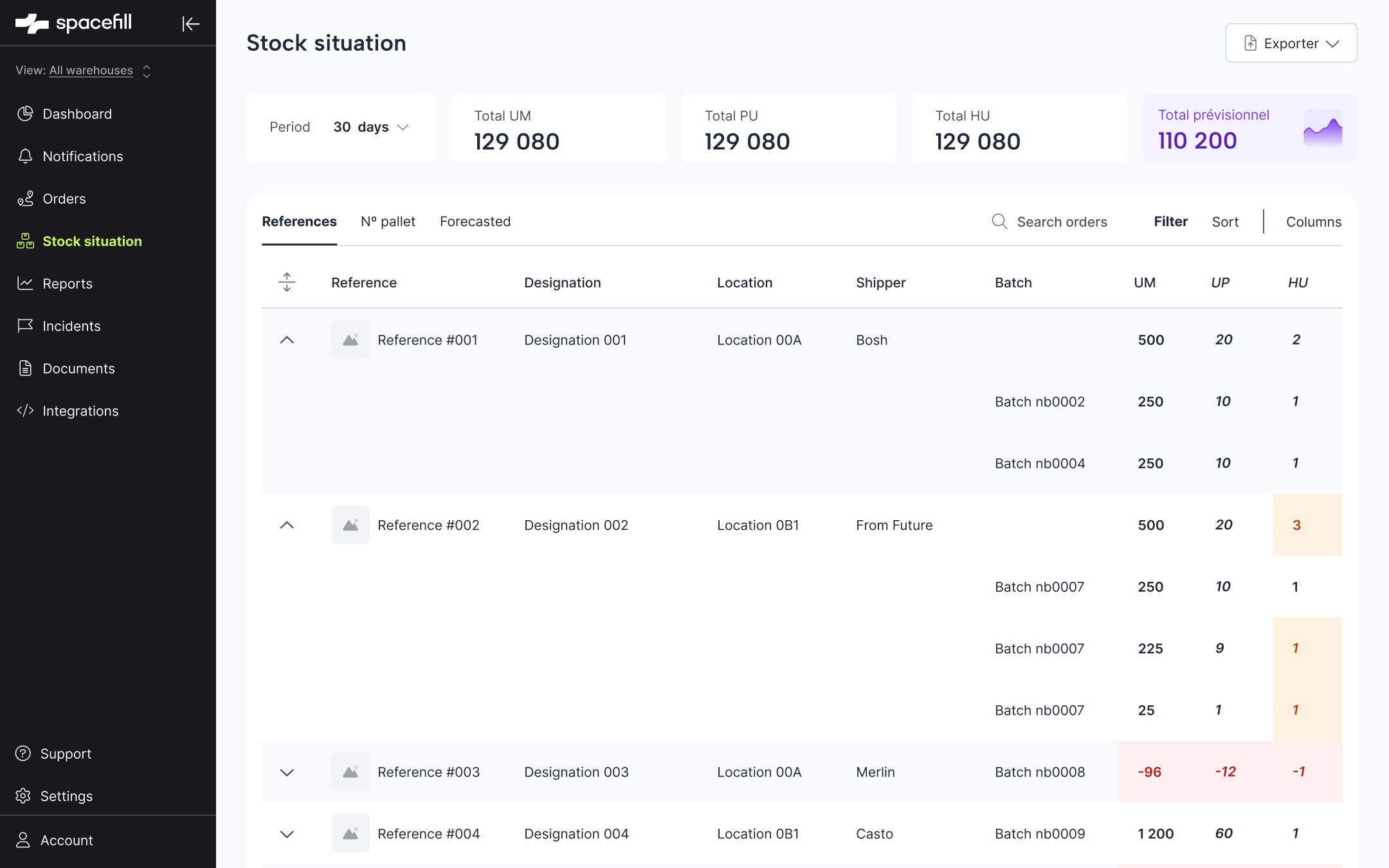The height and width of the screenshot is (868, 1389).
Task: Click the Documents file icon
Action: pos(25,368)
